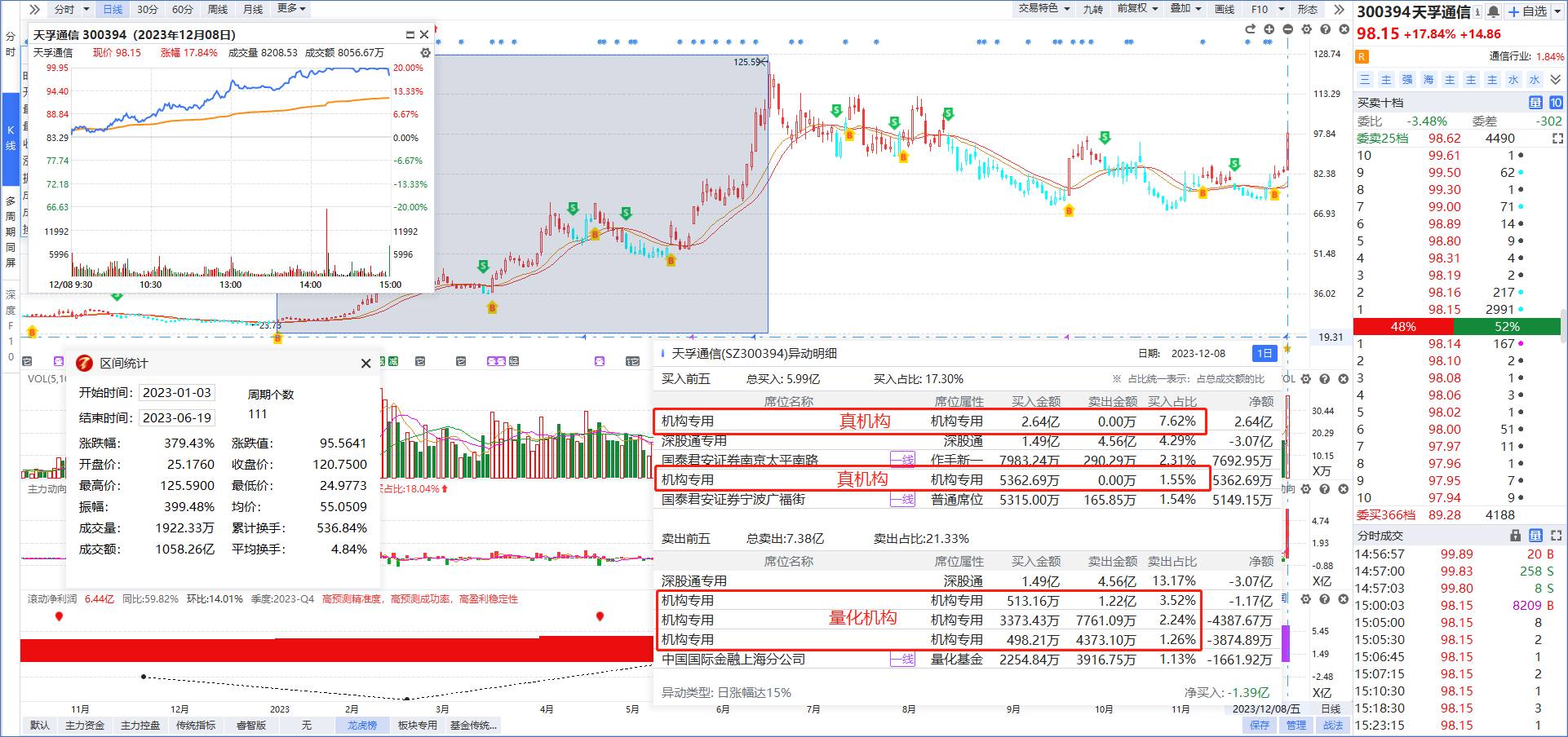This screenshot has width=1568, height=737.
Task: Select 板块专用 bottom indicator tab
Action: point(418,725)
